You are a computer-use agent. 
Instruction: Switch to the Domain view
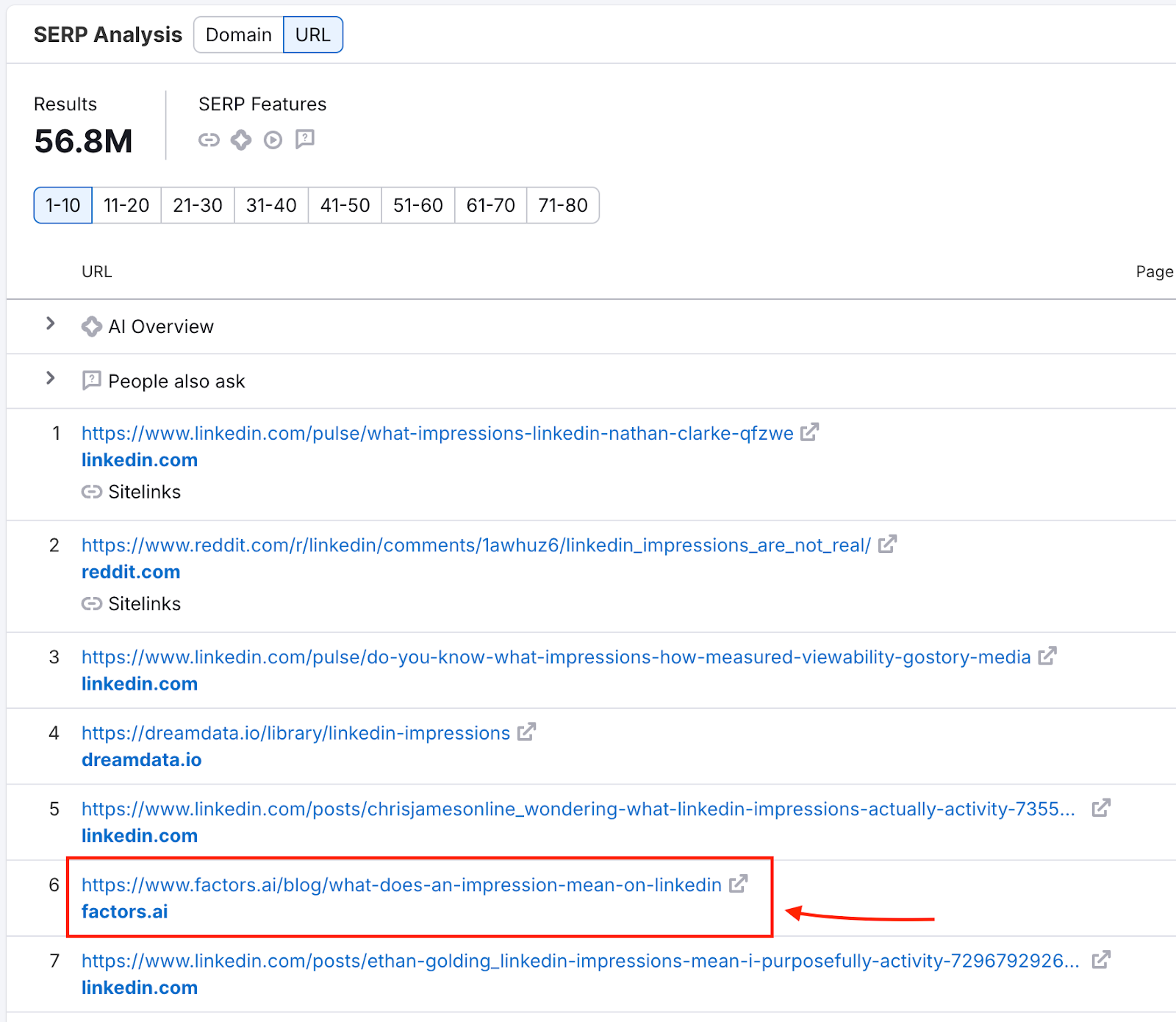239,35
